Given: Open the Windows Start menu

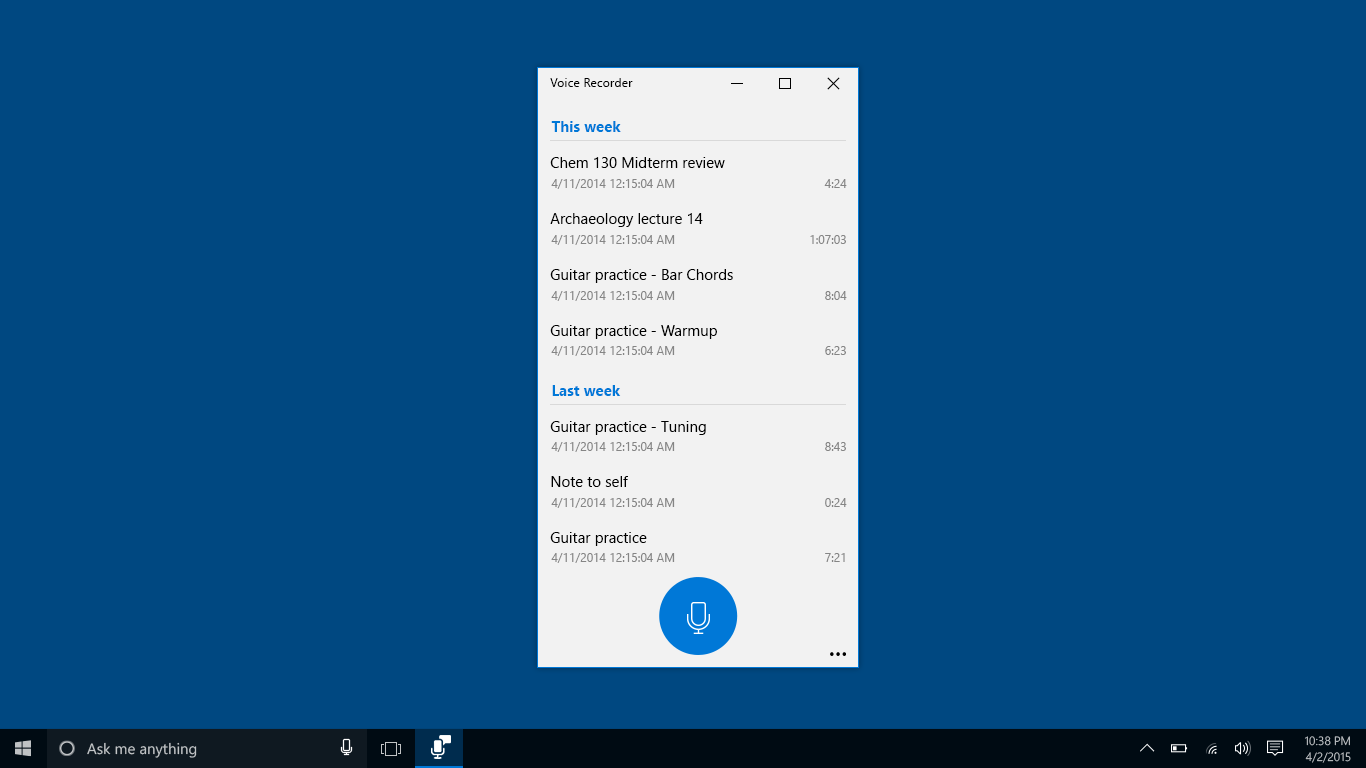Looking at the screenshot, I should point(21,748).
